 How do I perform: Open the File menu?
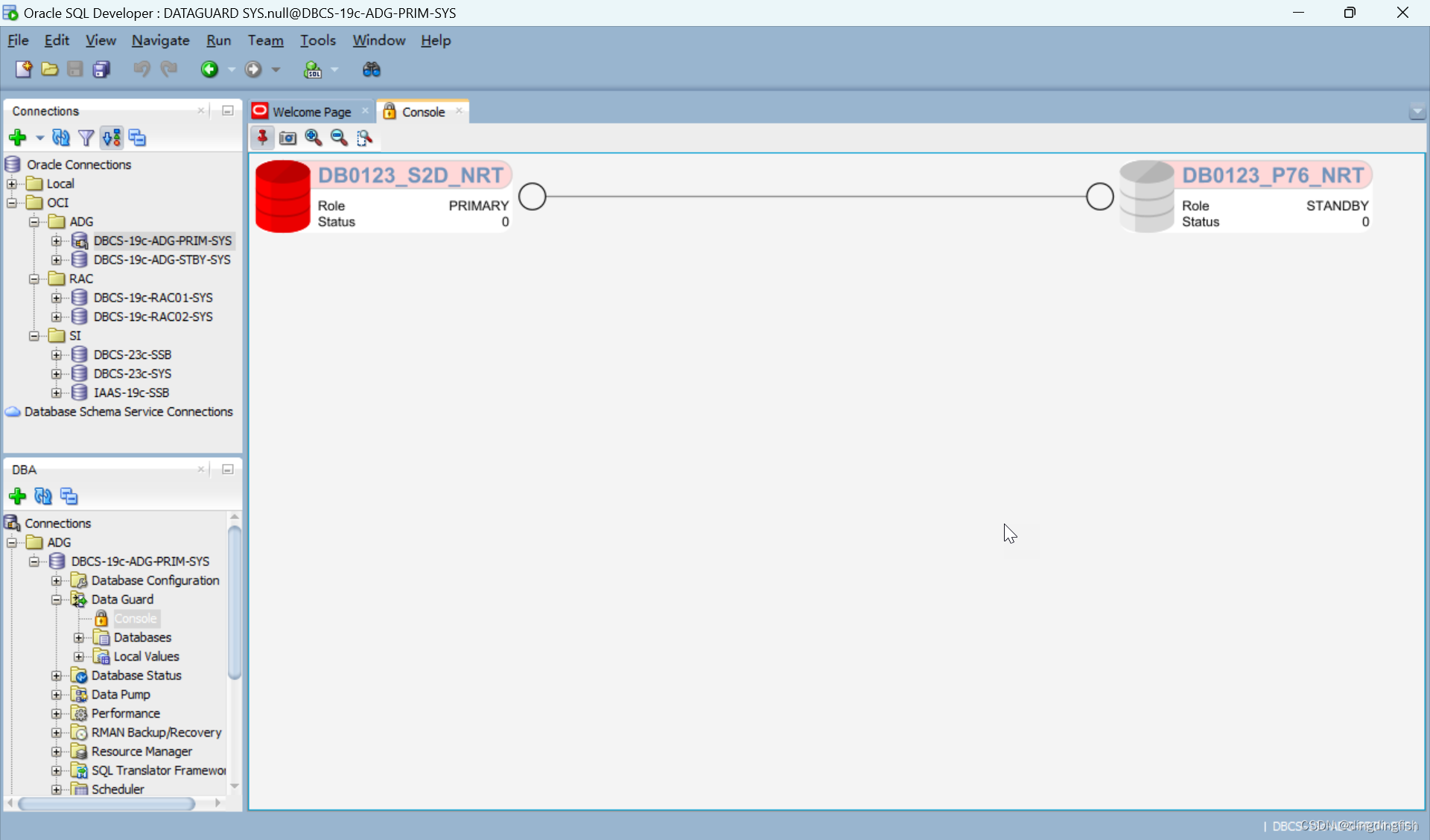[x=18, y=40]
